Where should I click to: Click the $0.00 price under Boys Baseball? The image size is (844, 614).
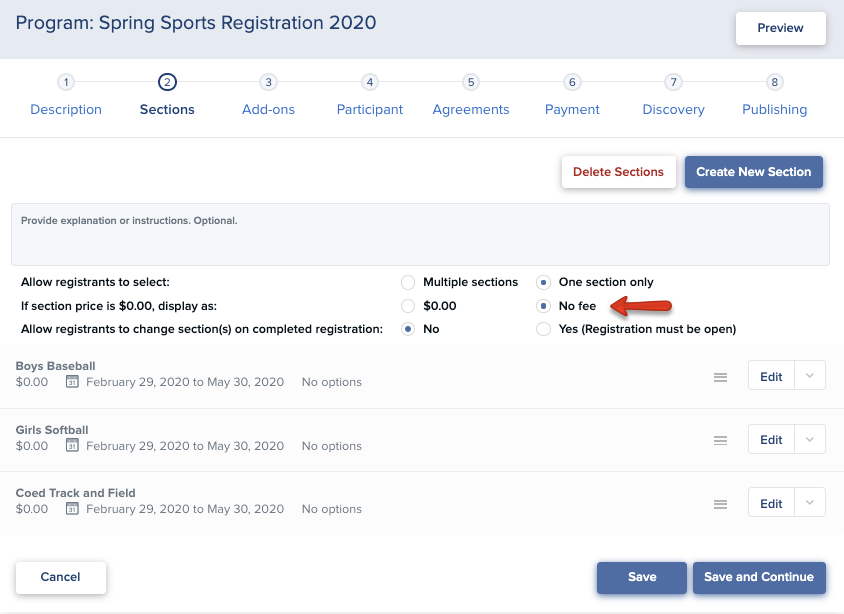(x=32, y=382)
